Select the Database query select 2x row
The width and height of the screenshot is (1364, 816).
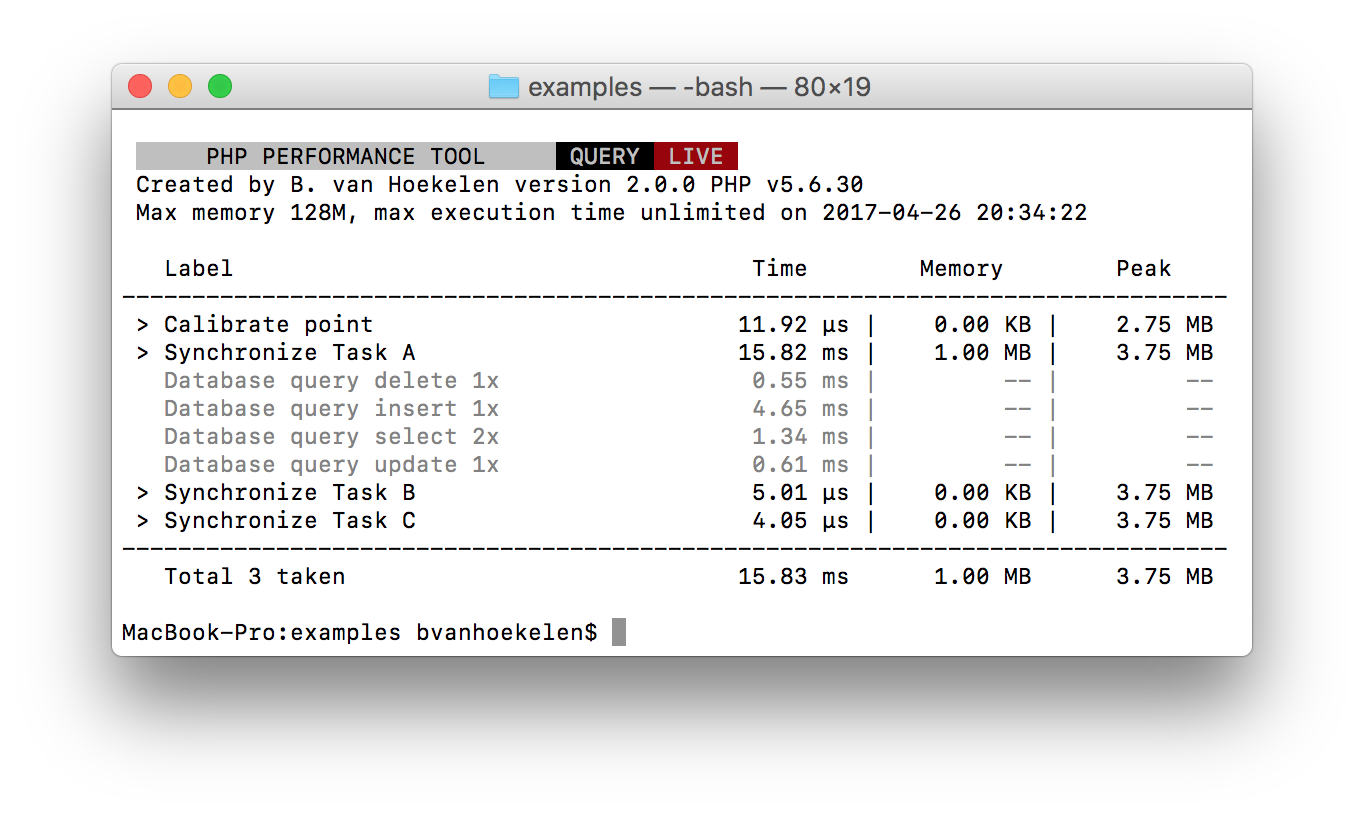coord(330,436)
